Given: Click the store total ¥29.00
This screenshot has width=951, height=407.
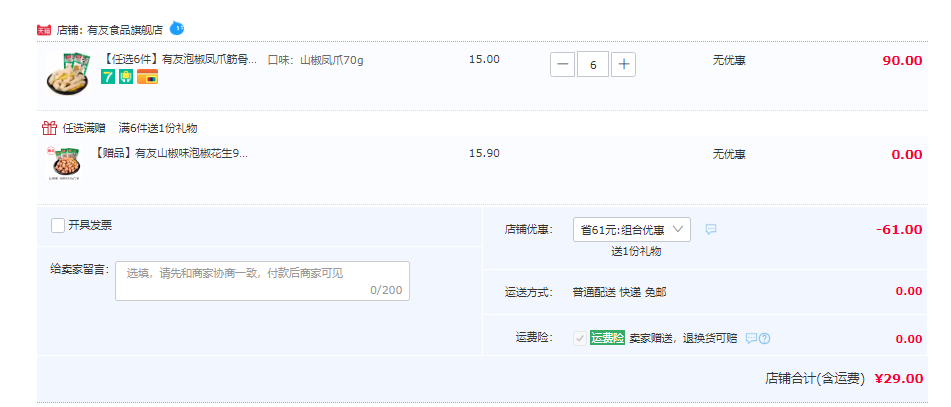Looking at the screenshot, I should (899, 378).
